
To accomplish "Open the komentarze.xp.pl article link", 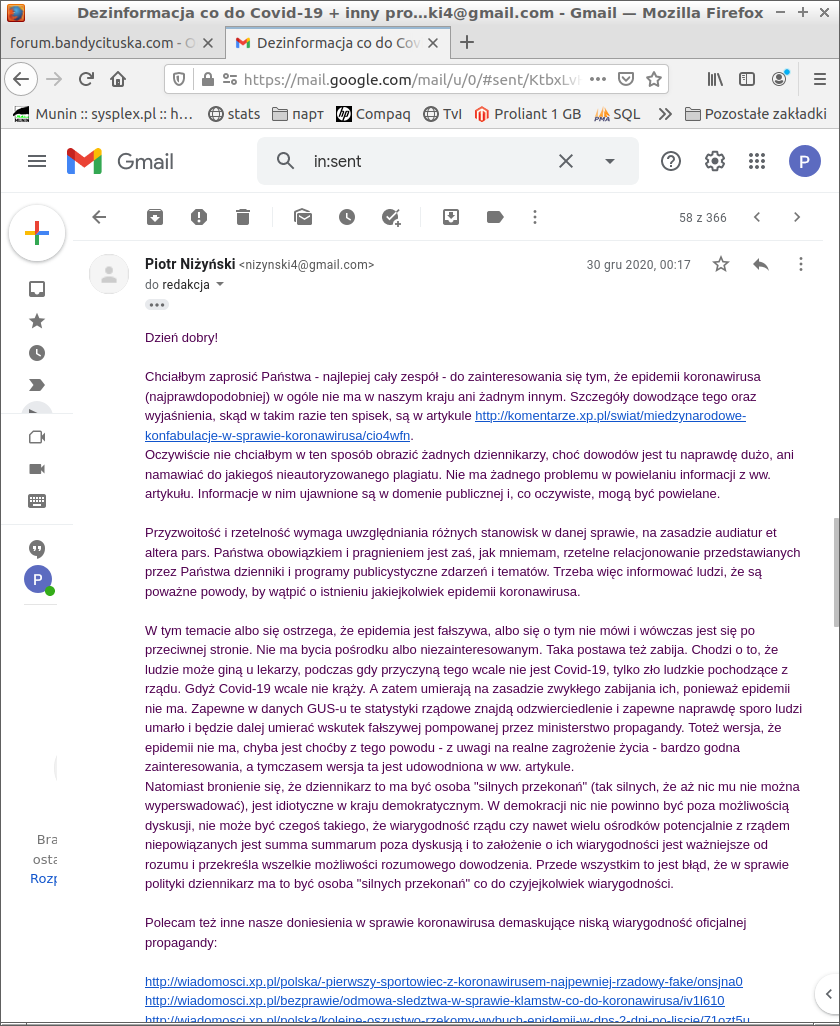I will pyautogui.click(x=445, y=425).
